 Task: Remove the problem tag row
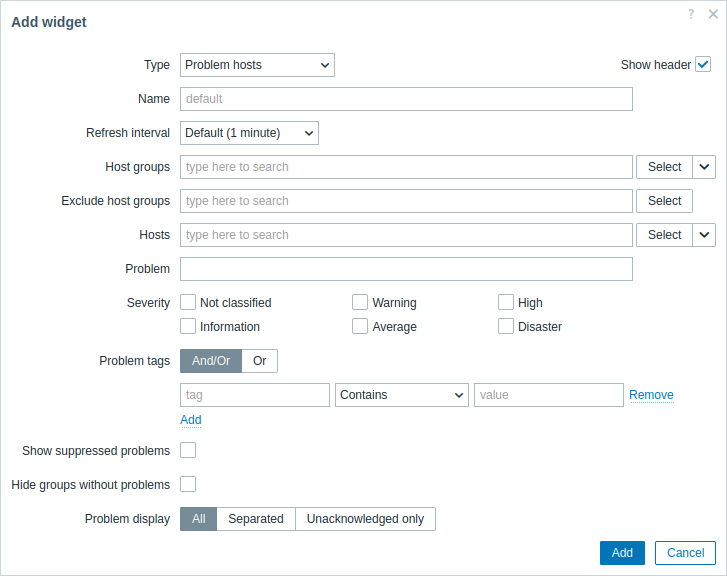pyautogui.click(x=651, y=395)
